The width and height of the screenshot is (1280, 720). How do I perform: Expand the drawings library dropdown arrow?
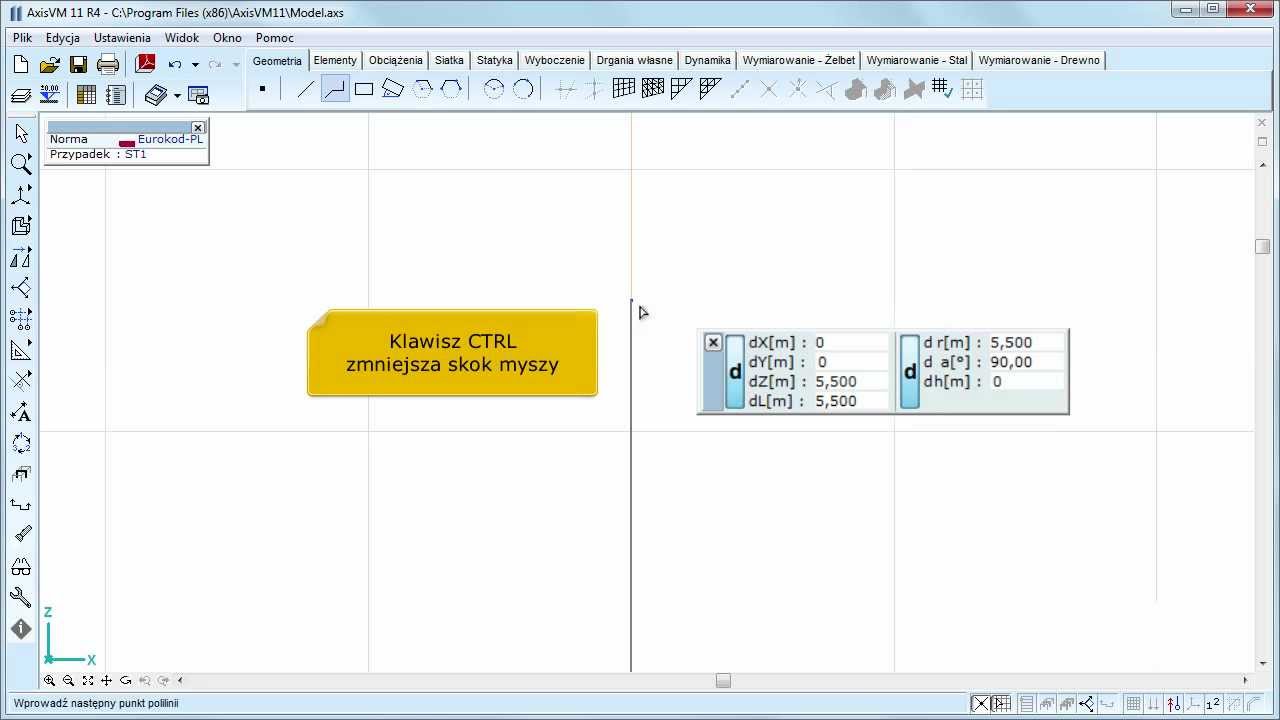[x=177, y=96]
